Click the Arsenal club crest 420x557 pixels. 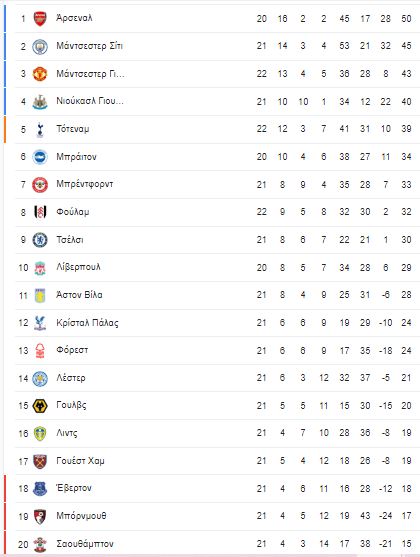click(40, 18)
